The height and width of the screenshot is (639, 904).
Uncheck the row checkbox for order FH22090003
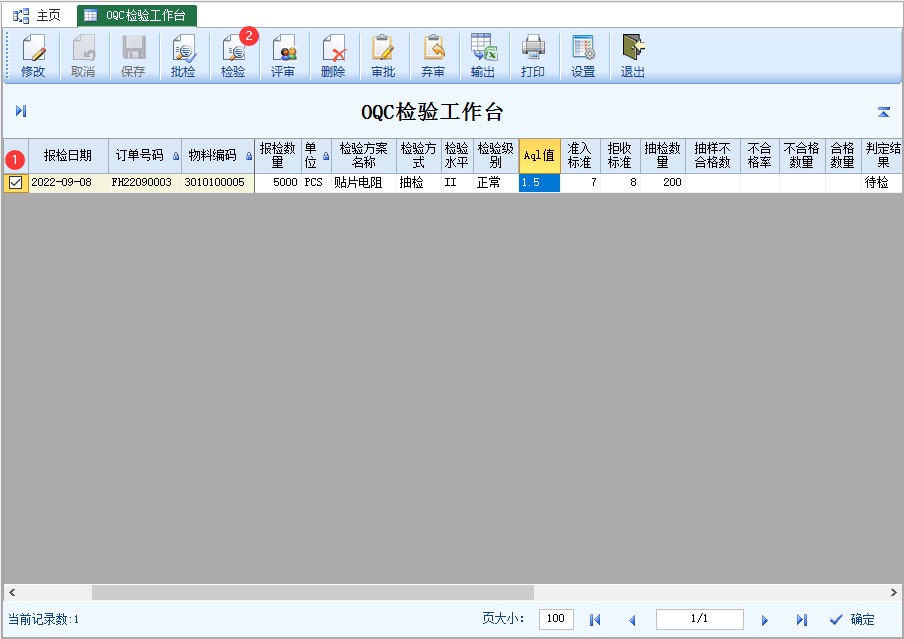click(x=16, y=183)
